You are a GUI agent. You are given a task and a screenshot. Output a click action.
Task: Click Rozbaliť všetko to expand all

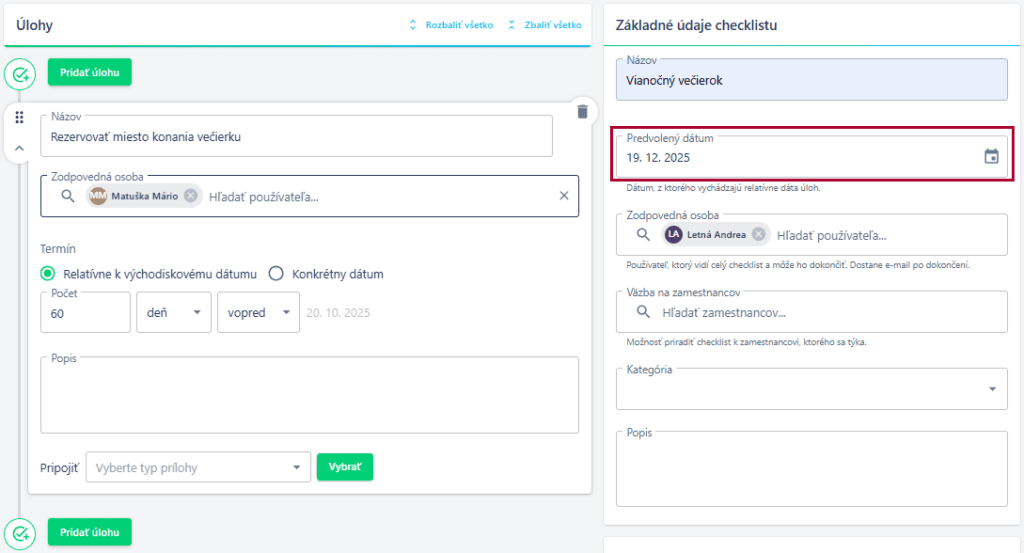click(x=451, y=25)
